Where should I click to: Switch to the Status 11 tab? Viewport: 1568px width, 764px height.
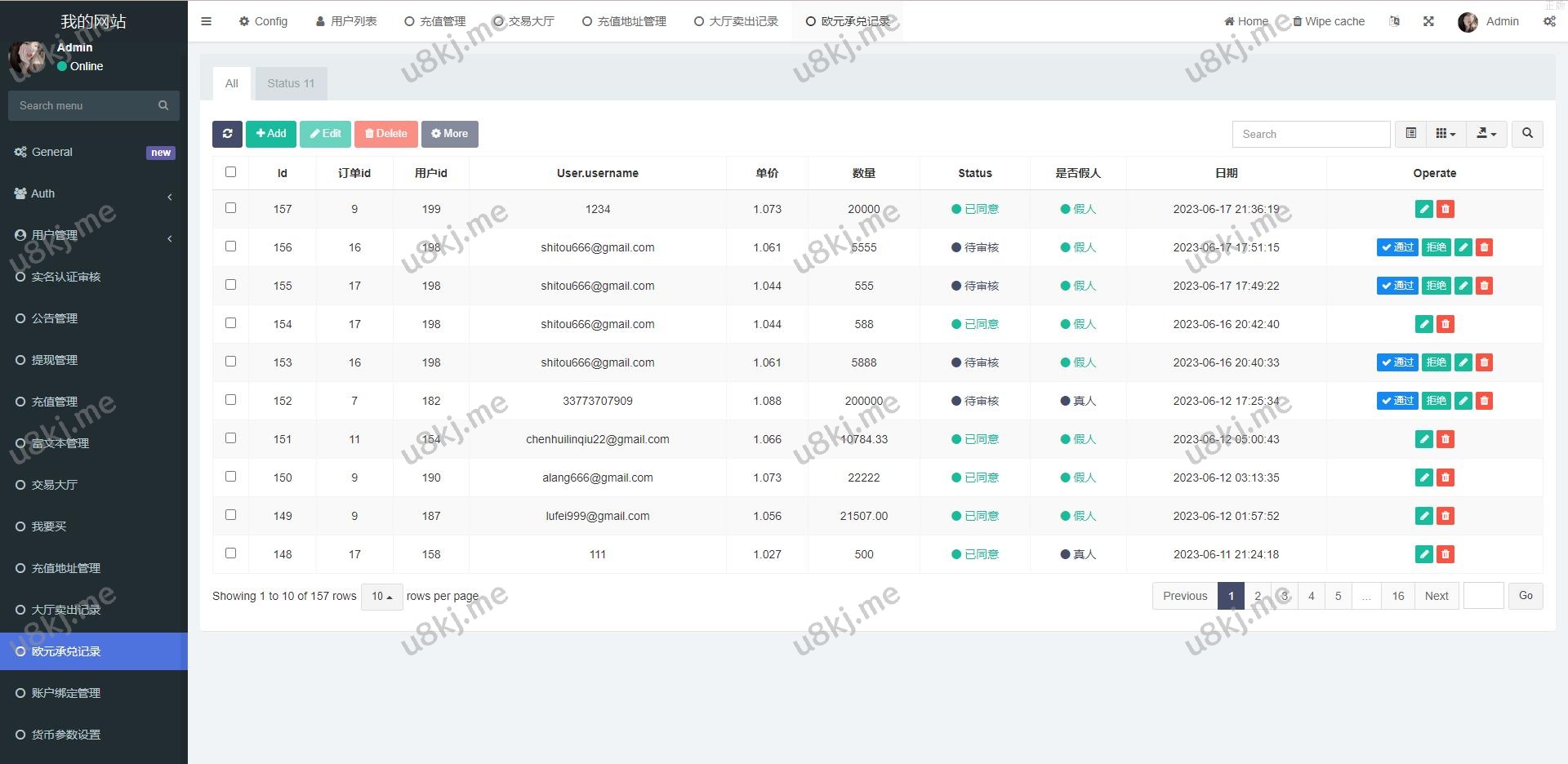click(x=291, y=83)
